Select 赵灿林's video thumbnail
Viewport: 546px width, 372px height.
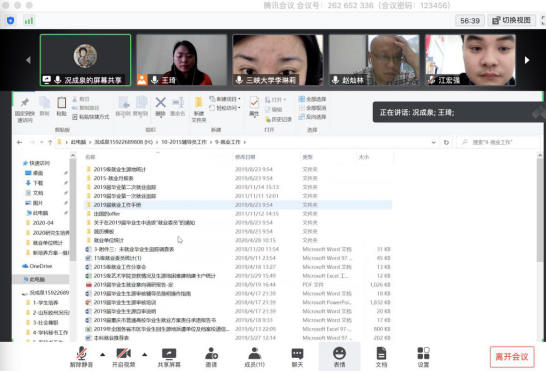[x=374, y=60]
